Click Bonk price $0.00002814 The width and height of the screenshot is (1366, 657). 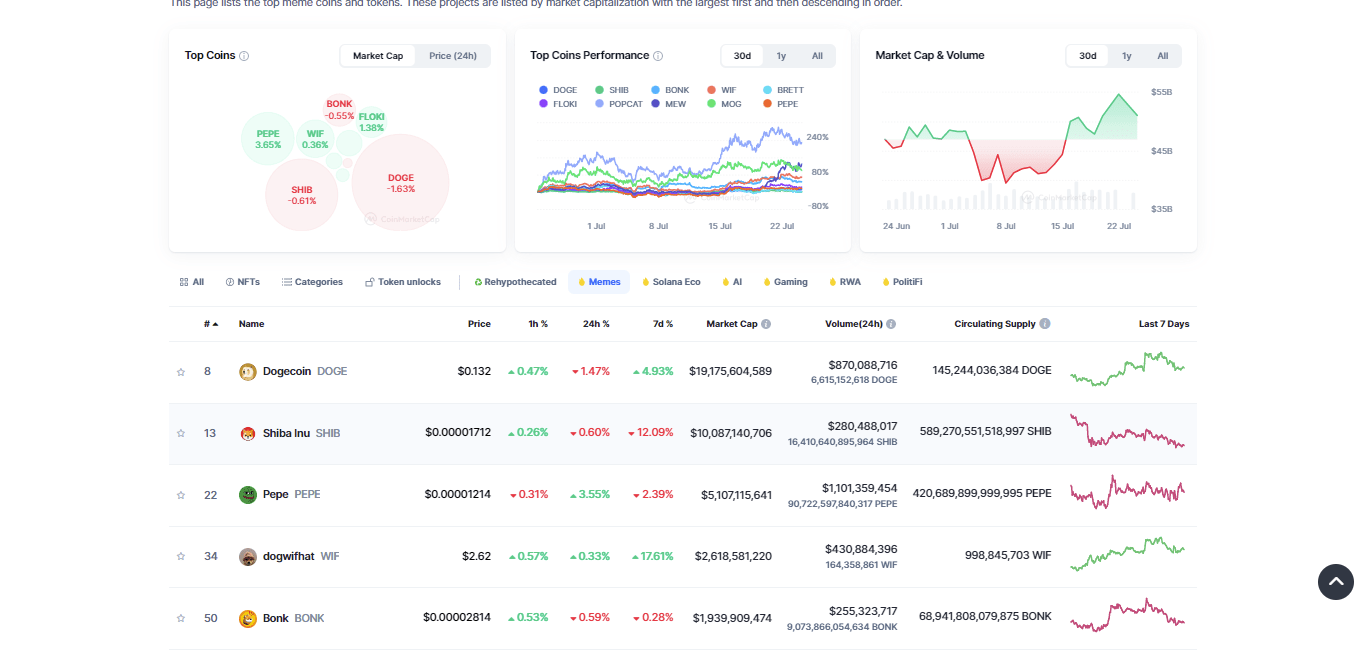457,618
